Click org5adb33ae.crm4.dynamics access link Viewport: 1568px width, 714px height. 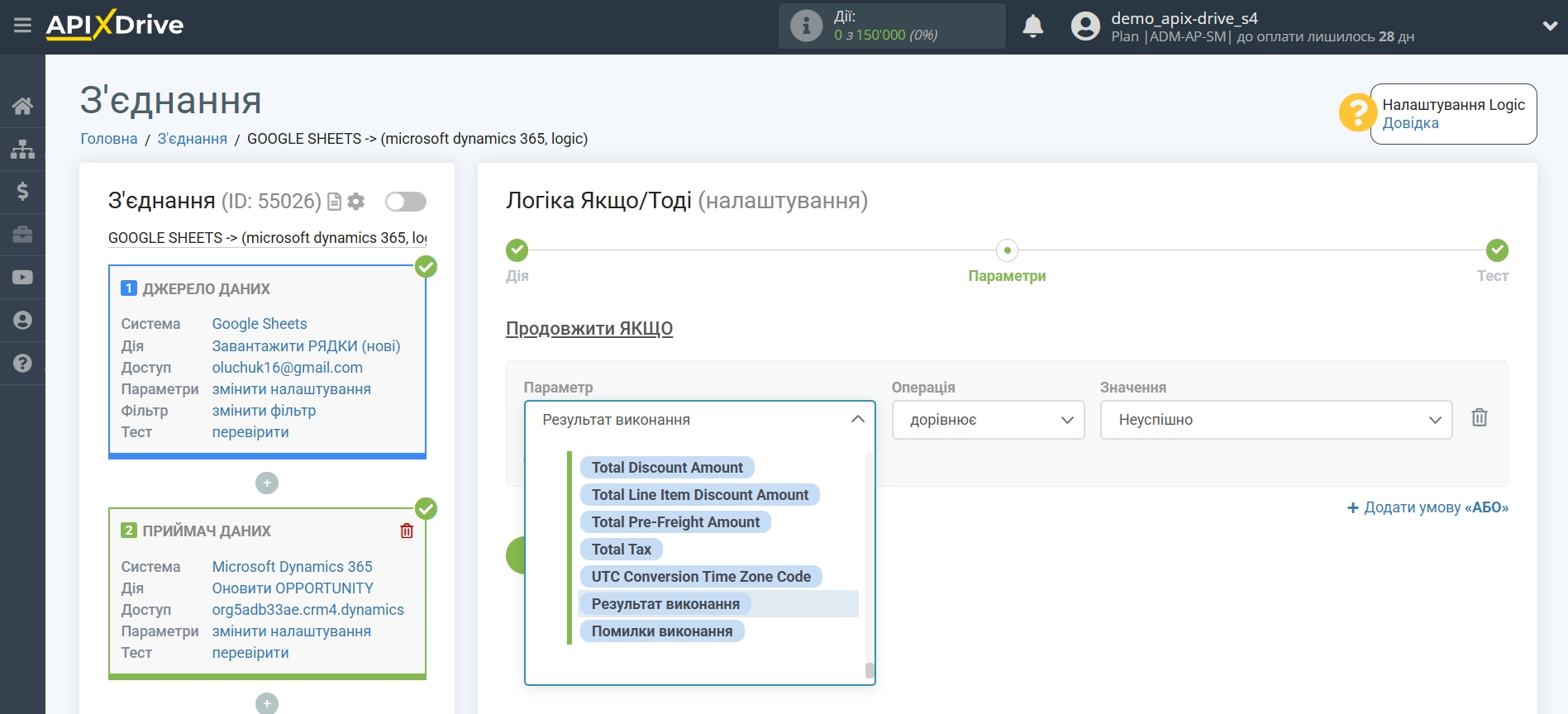[308, 610]
